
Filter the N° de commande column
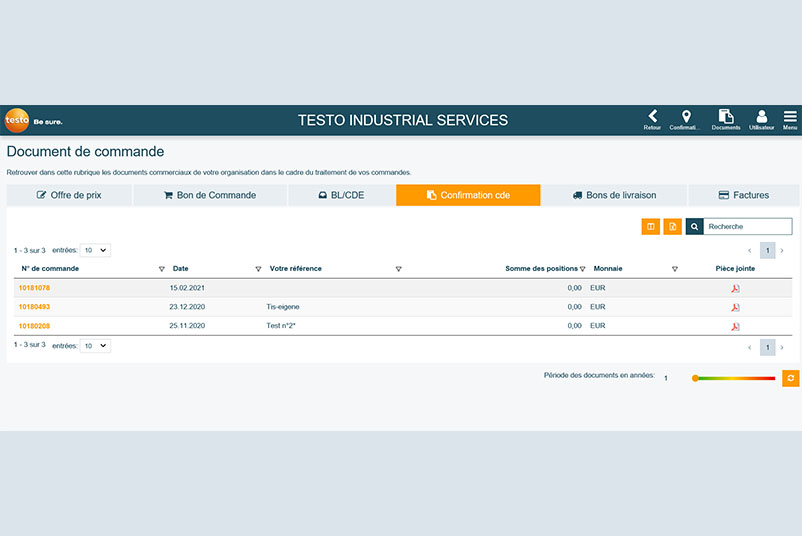[x=162, y=269]
